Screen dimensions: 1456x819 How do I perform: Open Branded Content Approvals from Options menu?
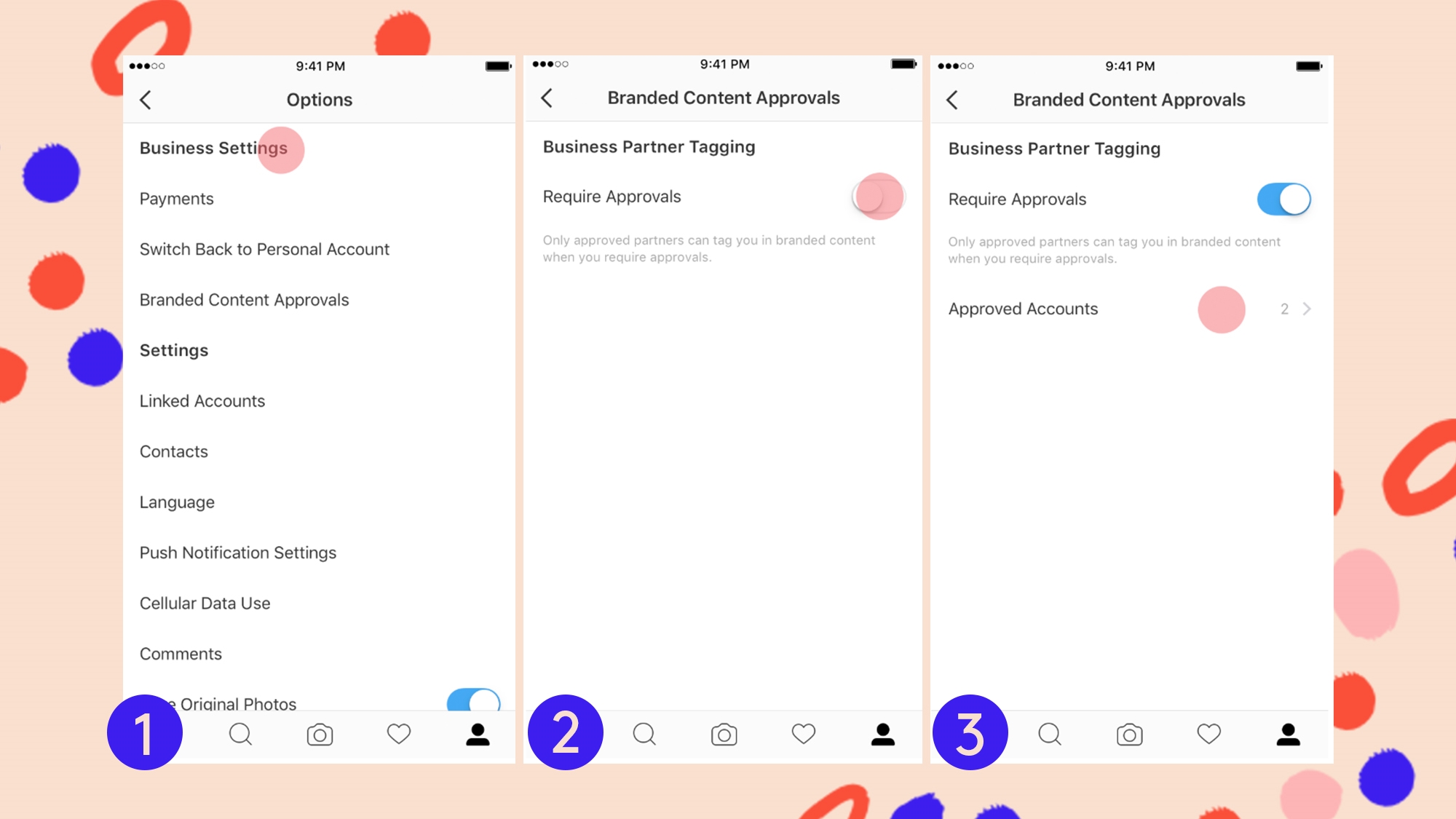point(244,299)
